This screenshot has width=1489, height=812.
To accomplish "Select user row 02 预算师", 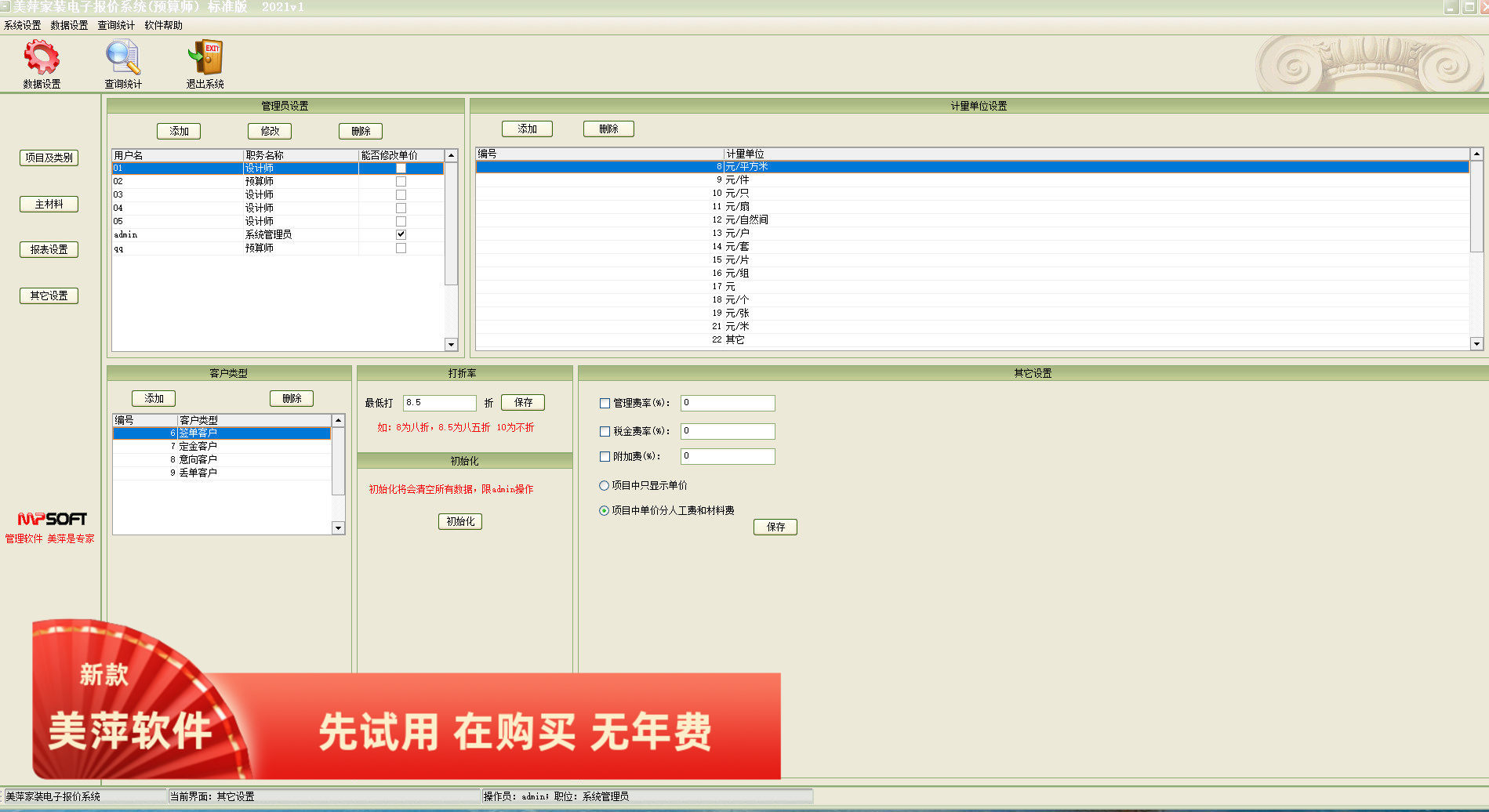I will tap(278, 181).
